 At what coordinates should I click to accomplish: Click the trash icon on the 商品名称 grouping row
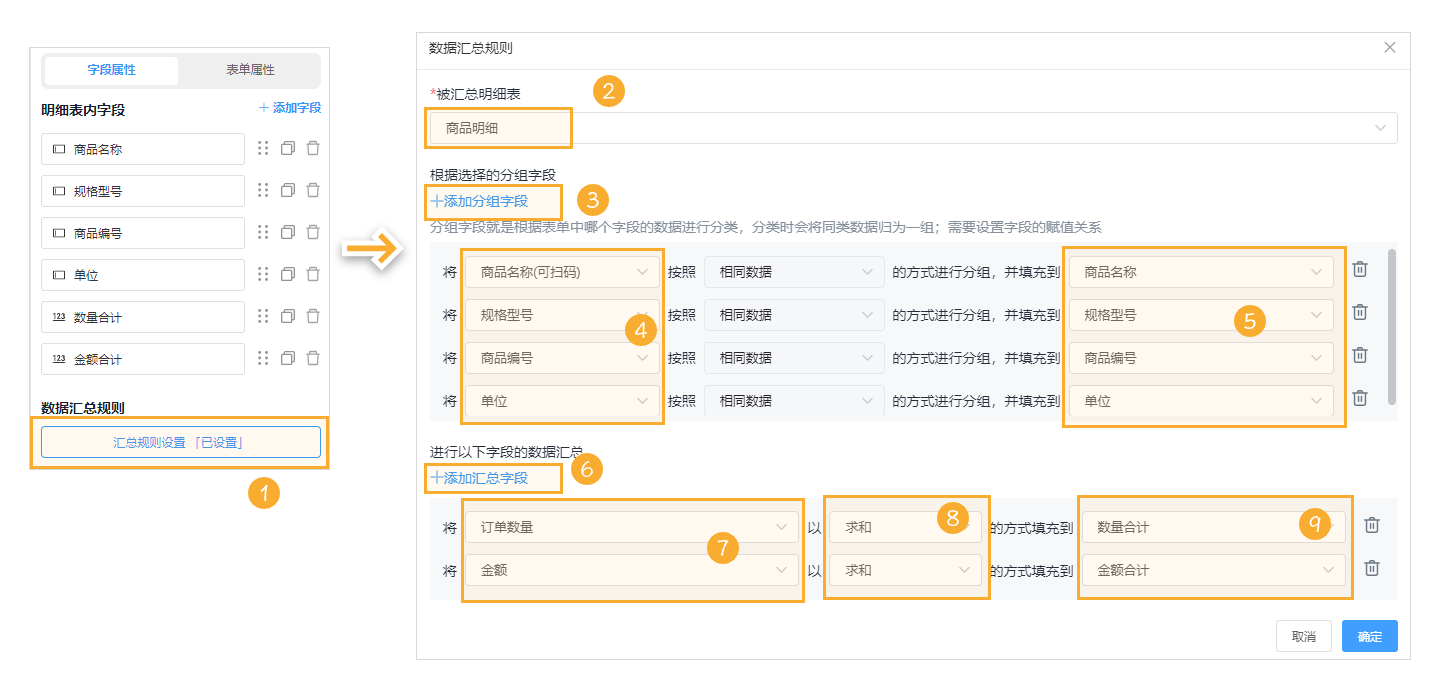point(1360,268)
